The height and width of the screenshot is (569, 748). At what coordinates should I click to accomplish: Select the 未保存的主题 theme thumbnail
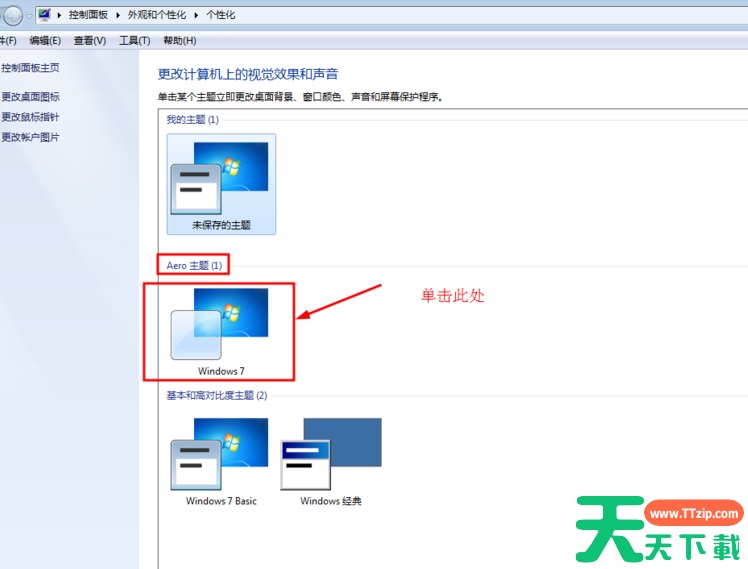[221, 184]
